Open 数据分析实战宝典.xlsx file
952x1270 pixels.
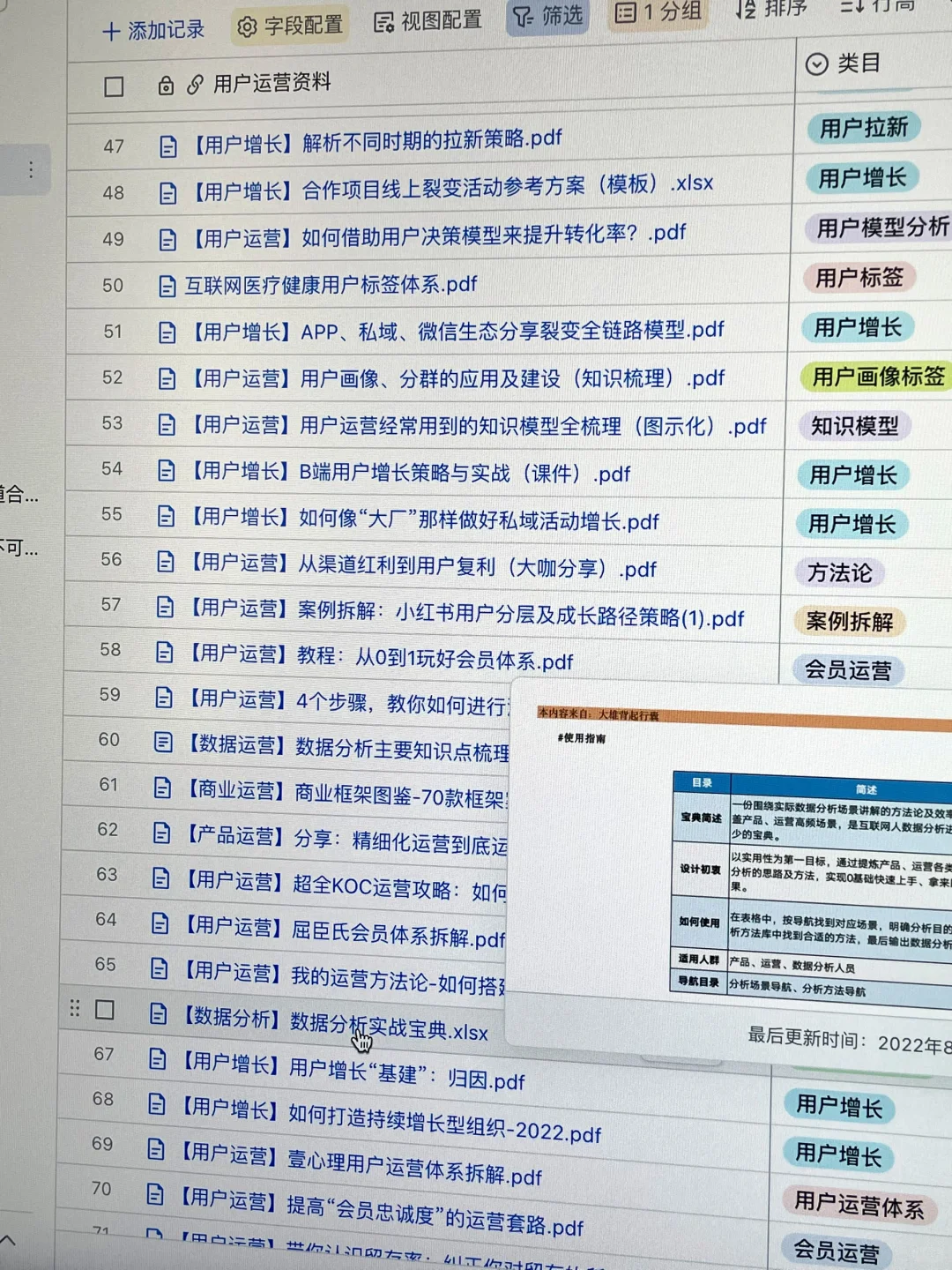point(336,1024)
